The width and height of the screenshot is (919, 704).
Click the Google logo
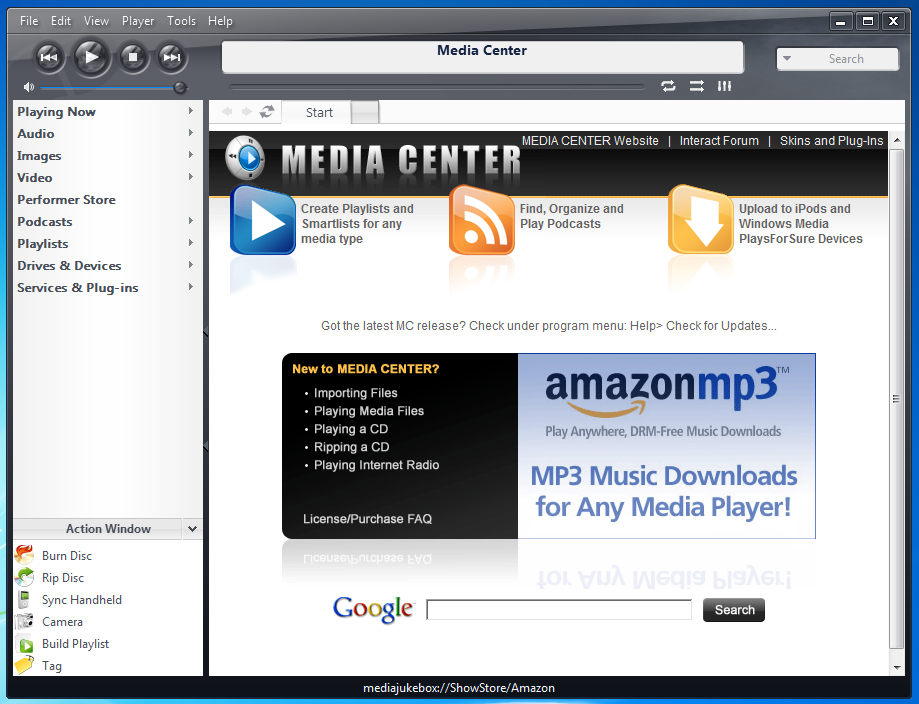point(373,610)
